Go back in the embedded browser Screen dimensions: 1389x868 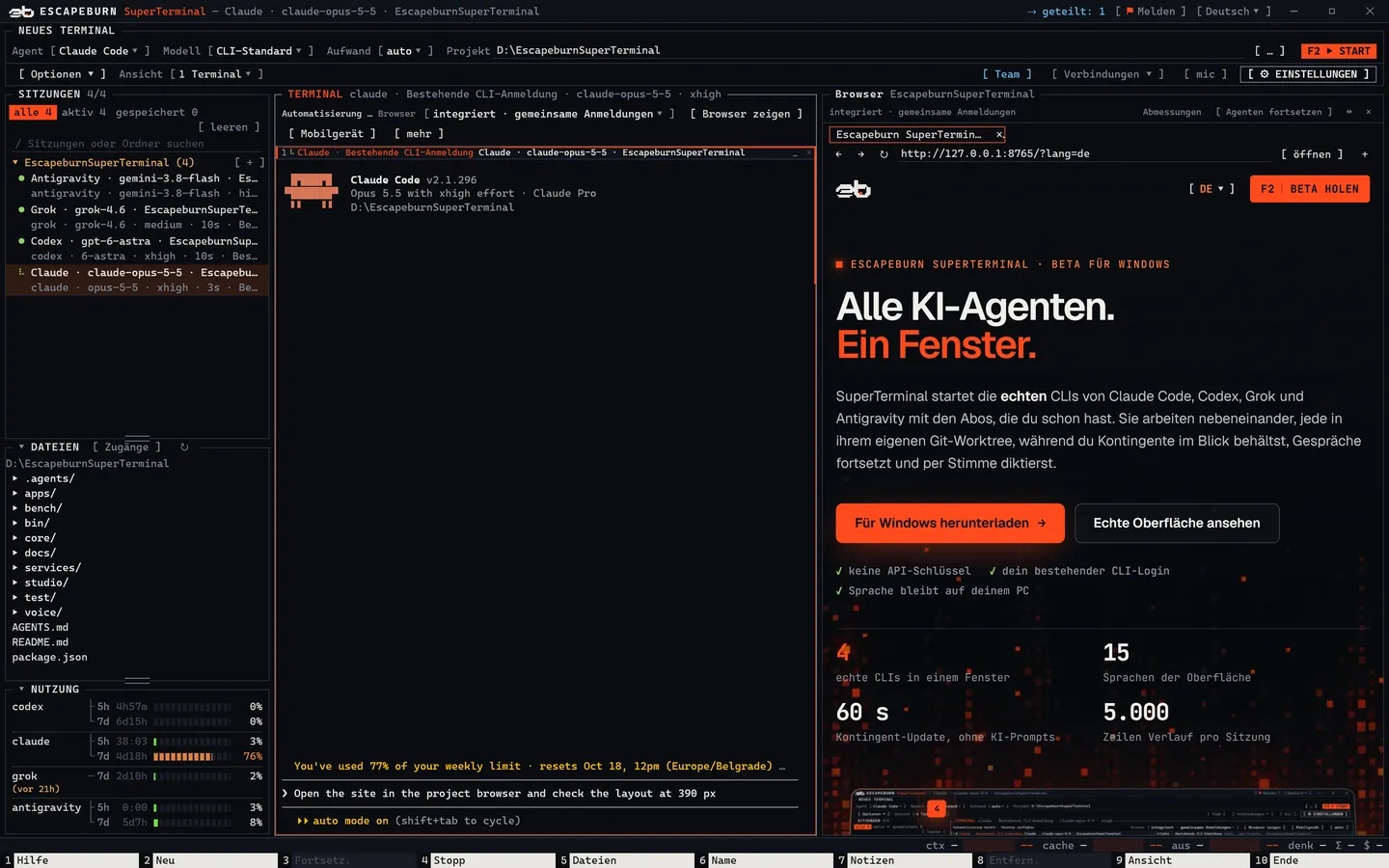pyautogui.click(x=838, y=154)
